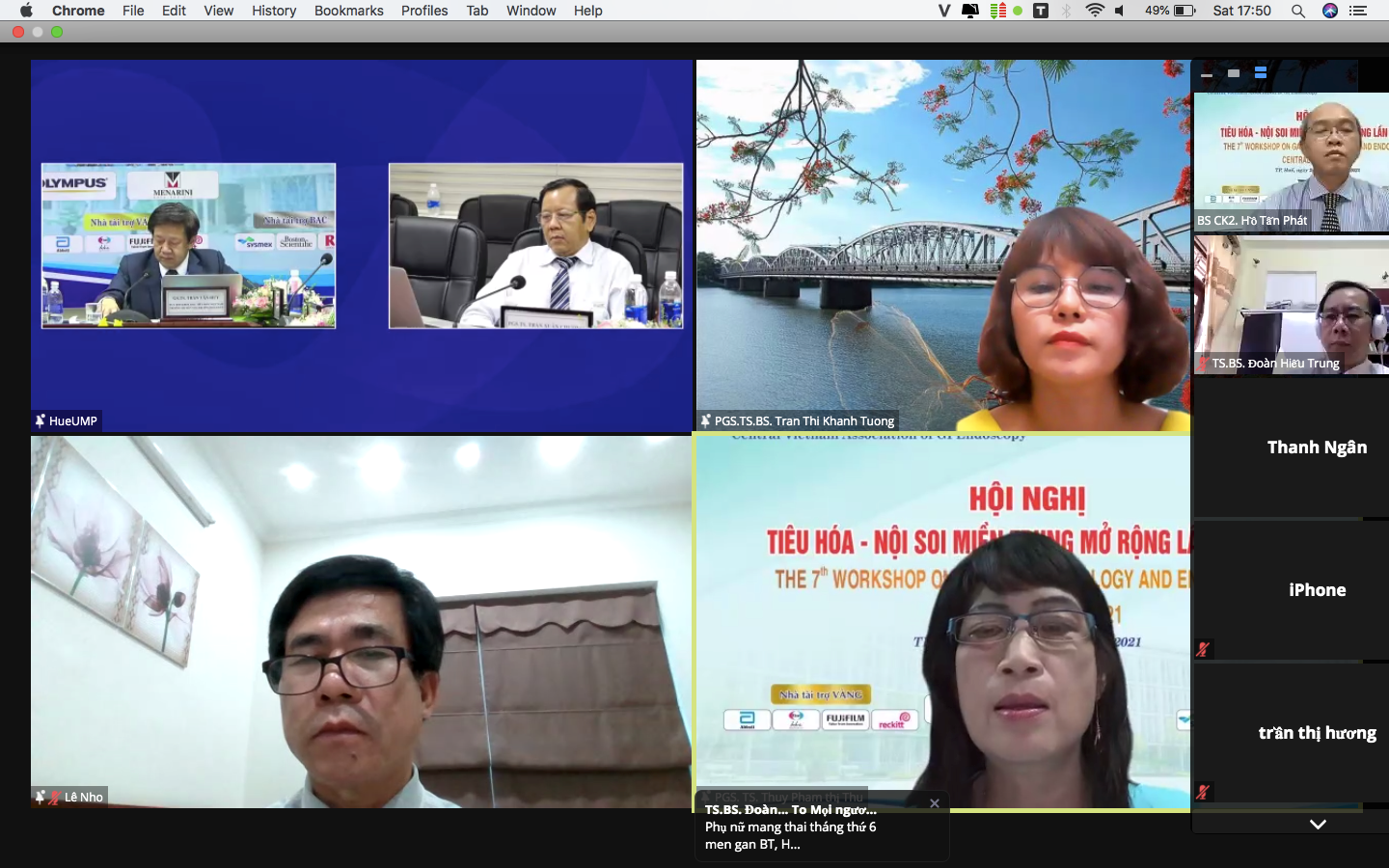The height and width of the screenshot is (868, 1389).
Task: Select TS.BS. Đoàn Hiếu Trung video thumbnail
Action: tap(1291, 305)
